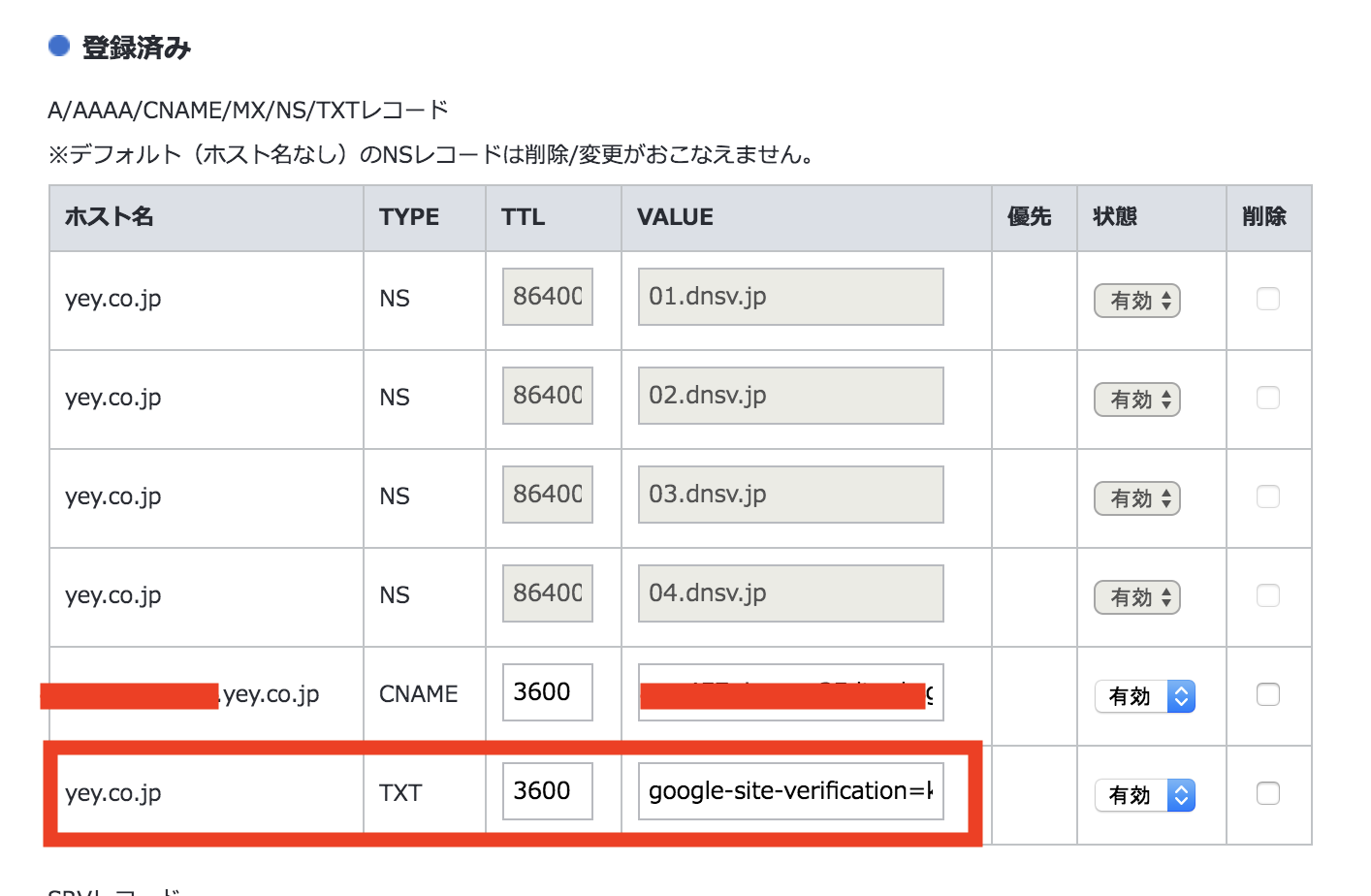Click TTL field of TXT record
The width and height of the screenshot is (1371, 896).
(547, 791)
